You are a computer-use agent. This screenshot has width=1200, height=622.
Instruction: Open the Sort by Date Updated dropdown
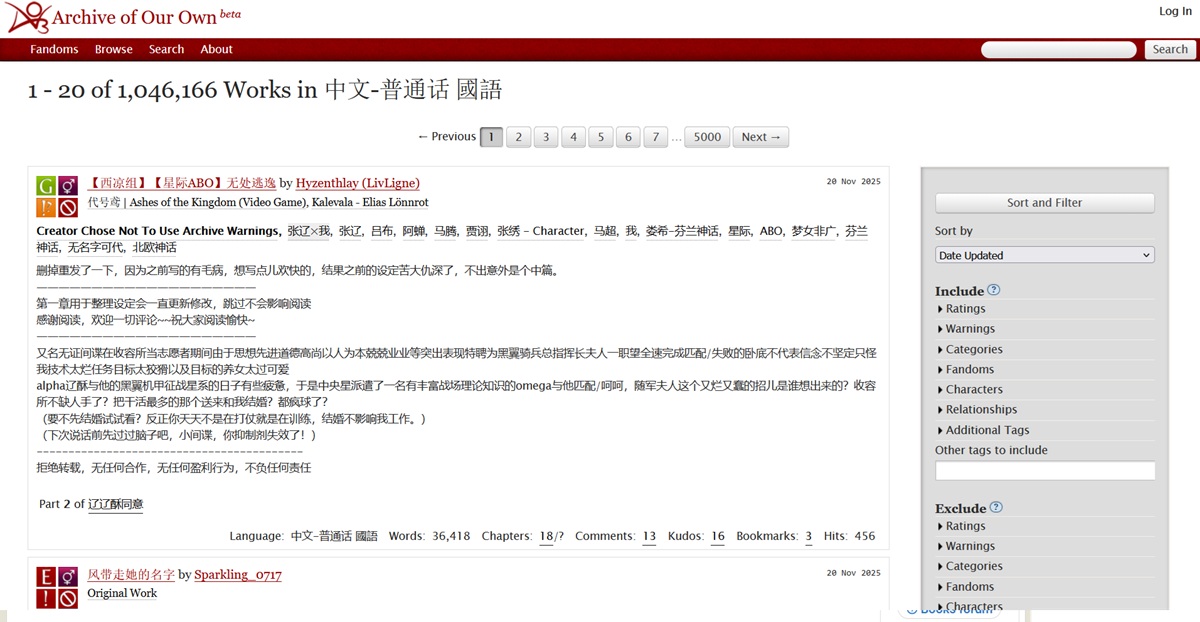pos(1044,254)
